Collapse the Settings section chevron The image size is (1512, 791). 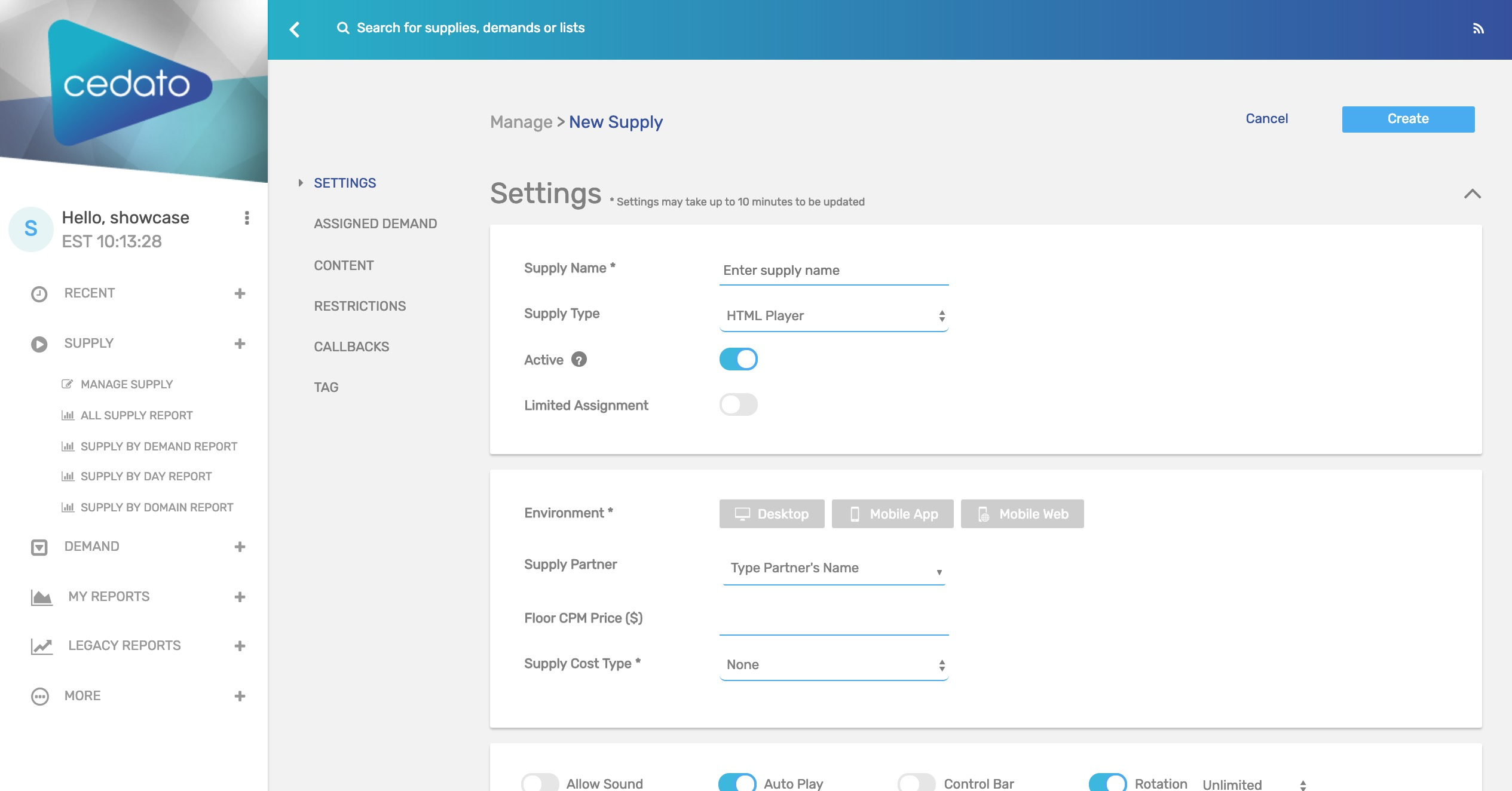click(1472, 194)
